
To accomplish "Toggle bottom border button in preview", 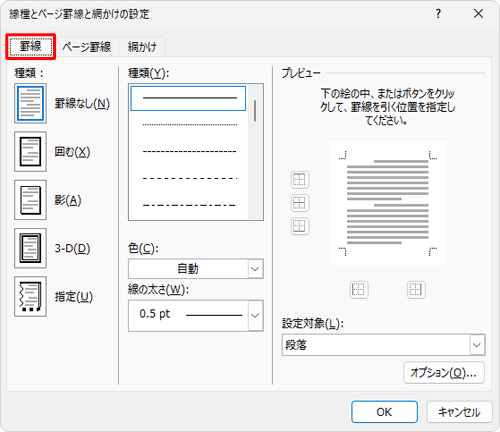I will [300, 226].
